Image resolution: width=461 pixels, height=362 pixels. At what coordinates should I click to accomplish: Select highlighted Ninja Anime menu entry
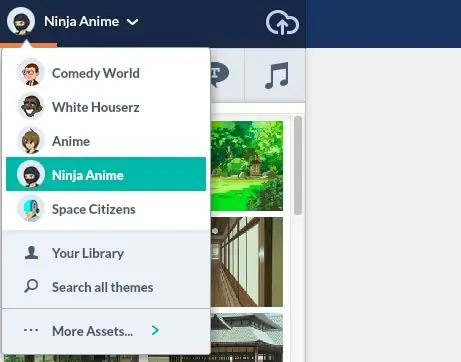pyautogui.click(x=106, y=174)
